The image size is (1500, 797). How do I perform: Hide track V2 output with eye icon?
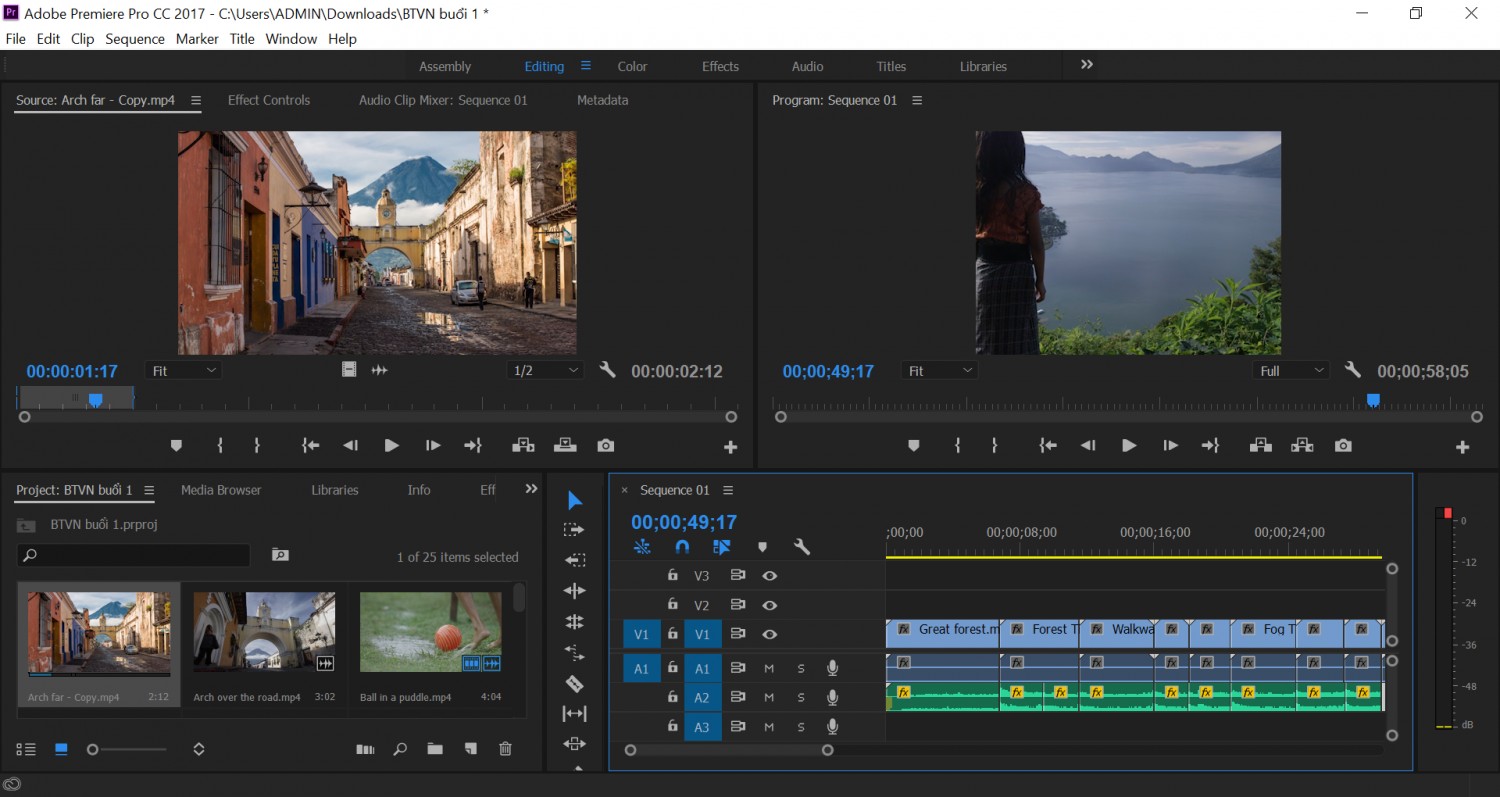tap(770, 605)
